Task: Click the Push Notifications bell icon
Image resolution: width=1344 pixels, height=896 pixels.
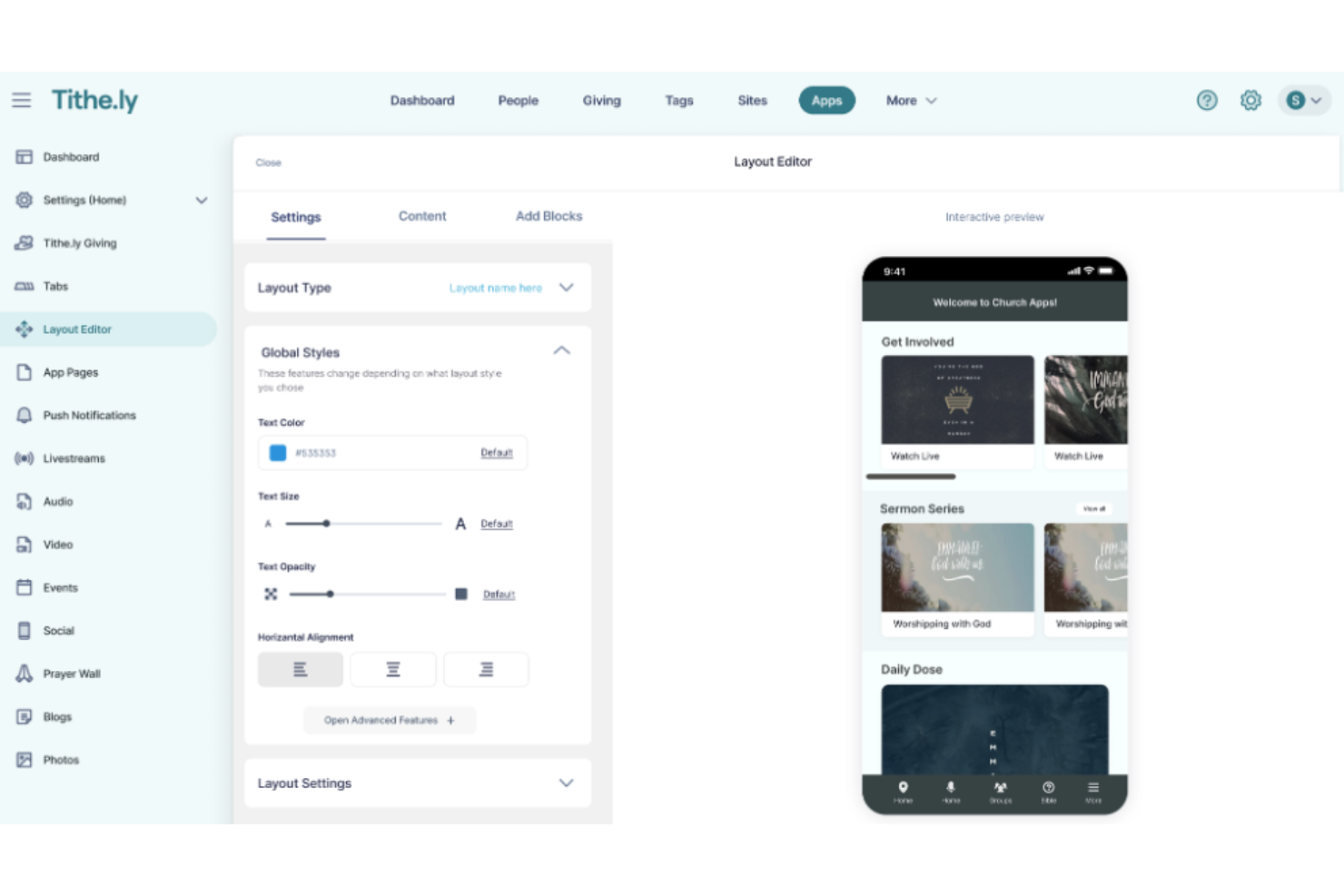Action: pyautogui.click(x=24, y=415)
